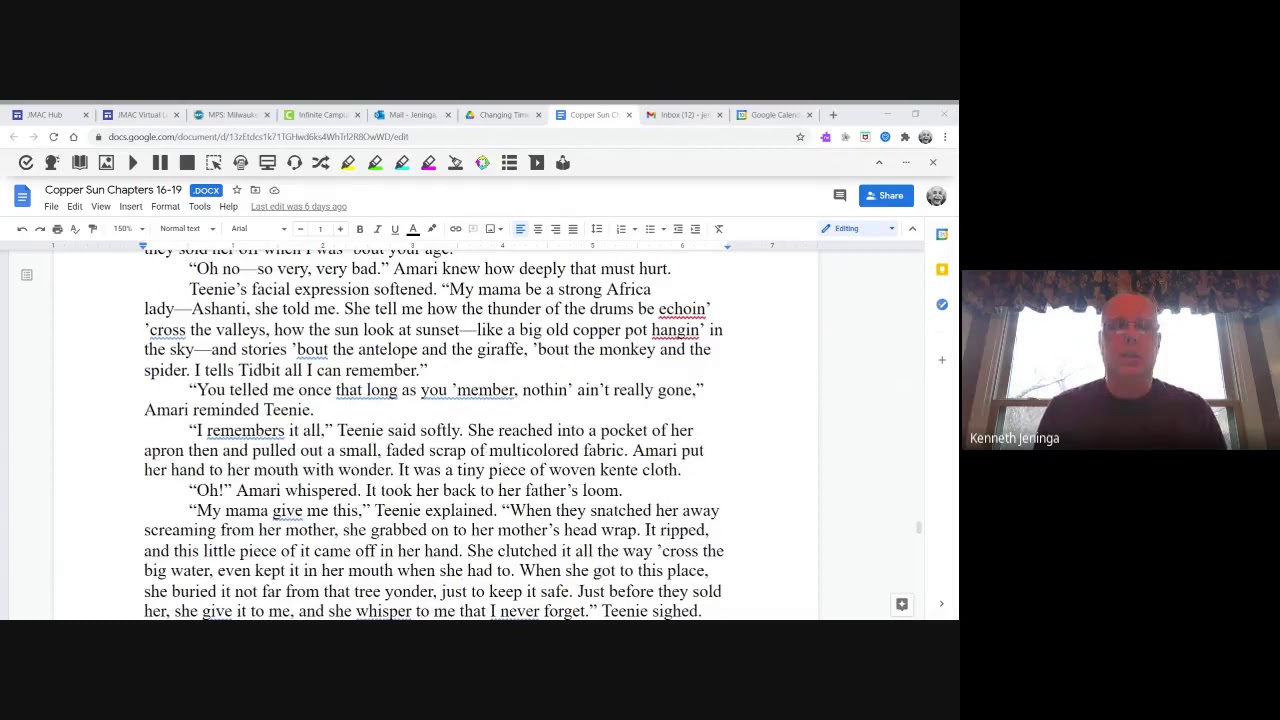Pause Read&Write speech playback
The image size is (1280, 720).
click(x=160, y=163)
